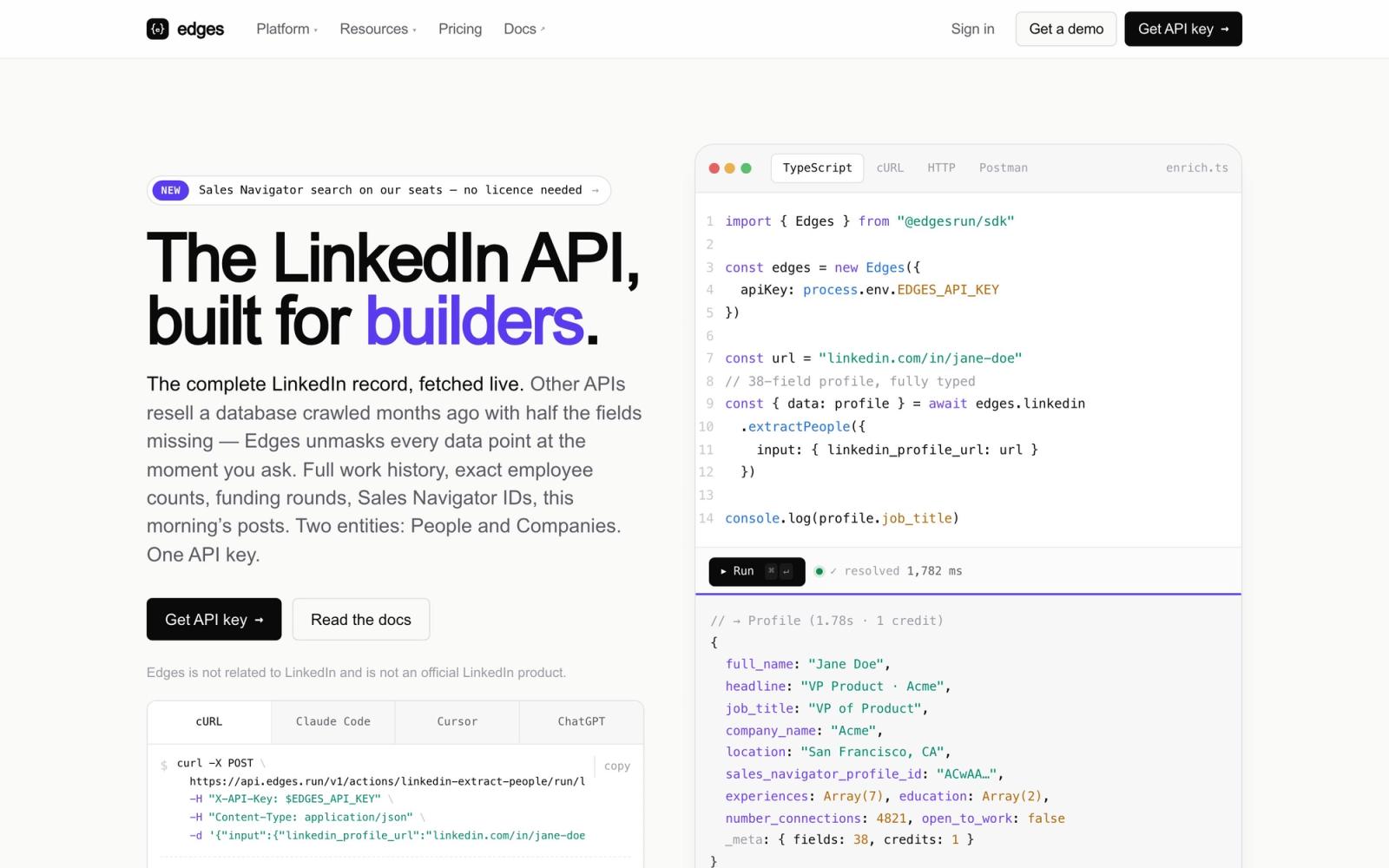
Task: Click the green resolved status indicator
Action: click(819, 571)
